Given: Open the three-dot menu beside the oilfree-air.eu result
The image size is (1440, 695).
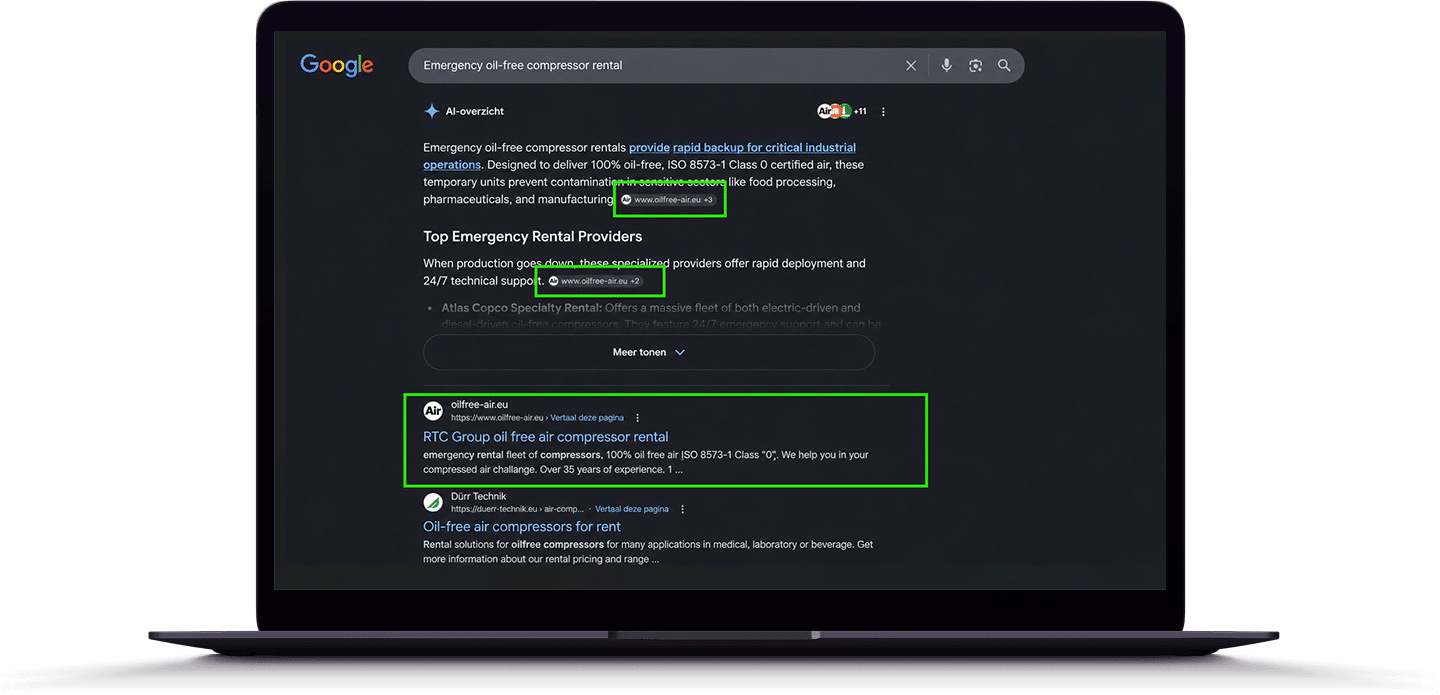Looking at the screenshot, I should pos(638,418).
